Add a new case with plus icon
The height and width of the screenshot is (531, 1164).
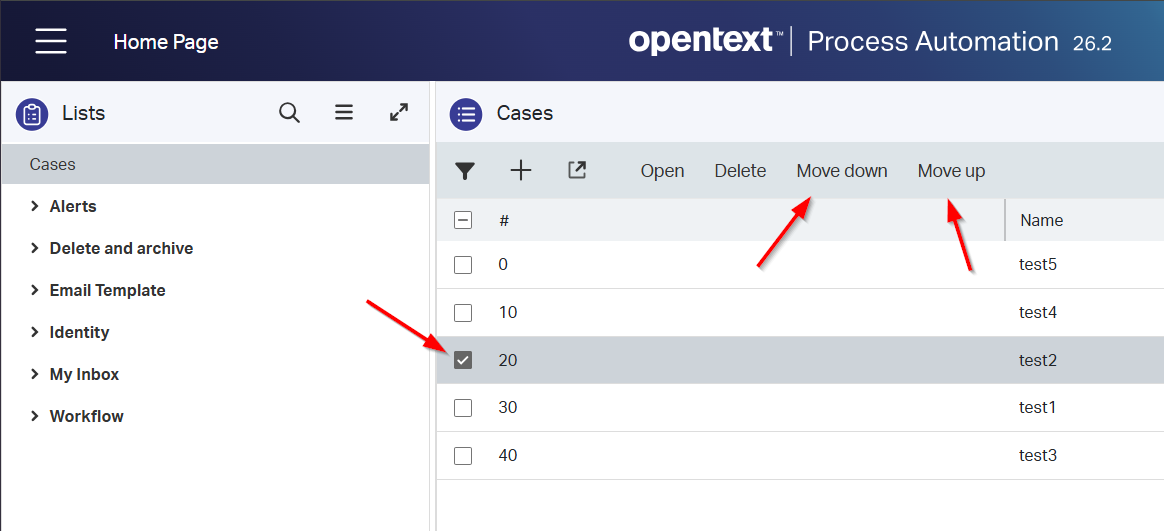(521, 171)
